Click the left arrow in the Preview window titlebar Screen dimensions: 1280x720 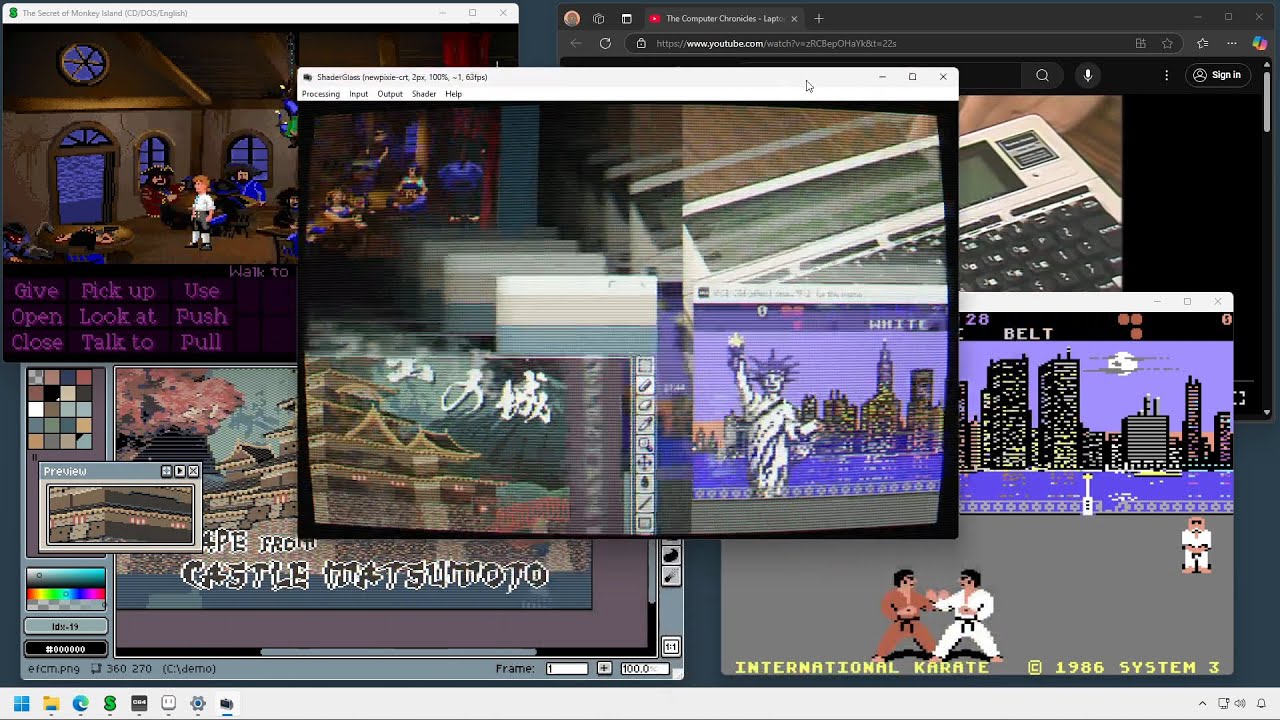(166, 471)
